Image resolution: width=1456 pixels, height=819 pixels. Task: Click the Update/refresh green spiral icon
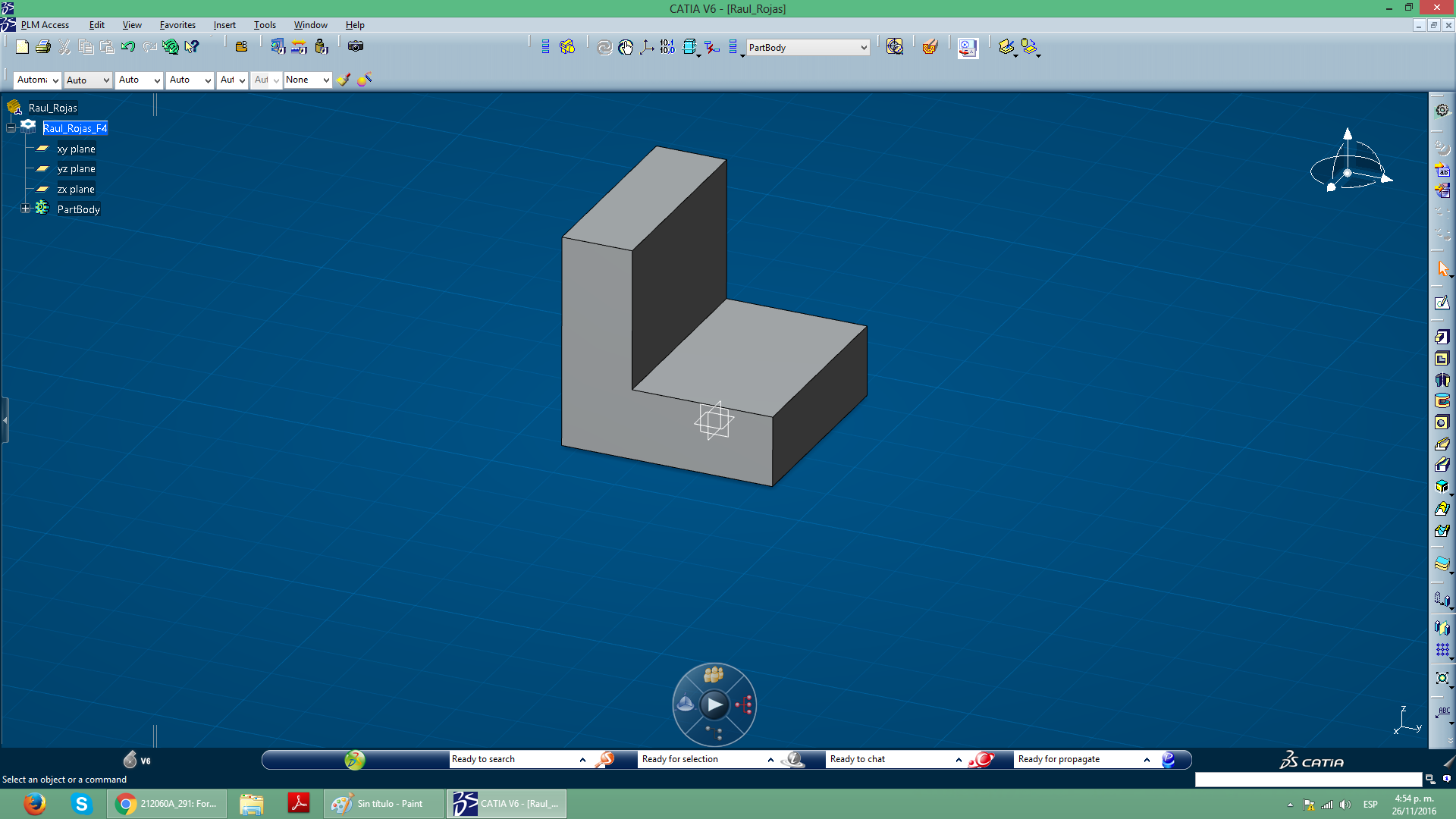tap(171, 47)
